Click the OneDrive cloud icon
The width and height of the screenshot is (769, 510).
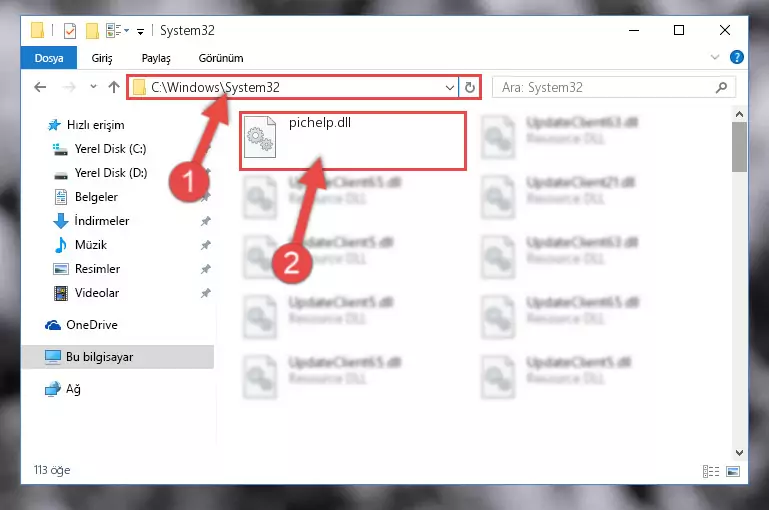tap(52, 325)
